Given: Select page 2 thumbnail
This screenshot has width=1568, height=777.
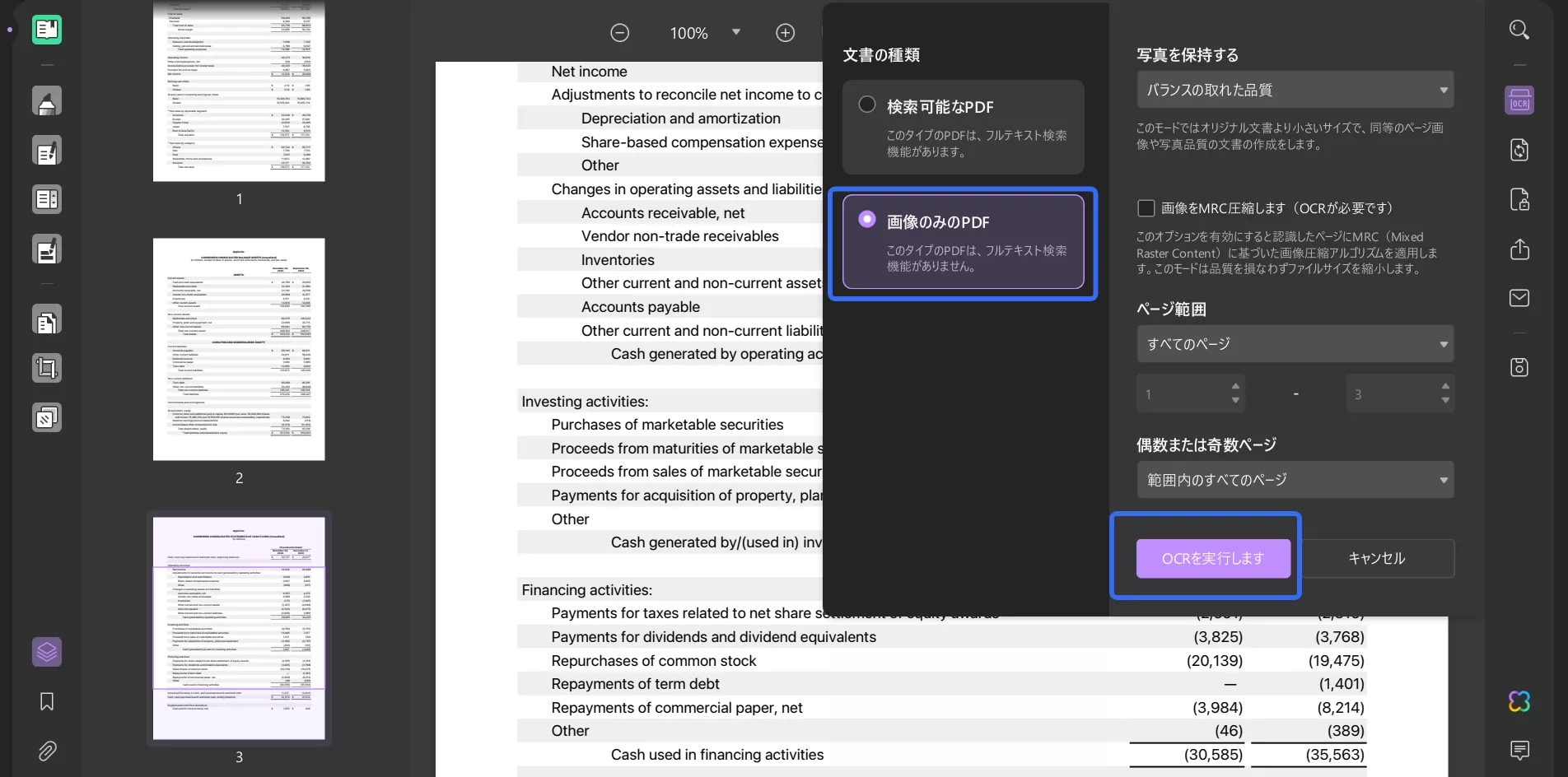Looking at the screenshot, I should pos(239,350).
